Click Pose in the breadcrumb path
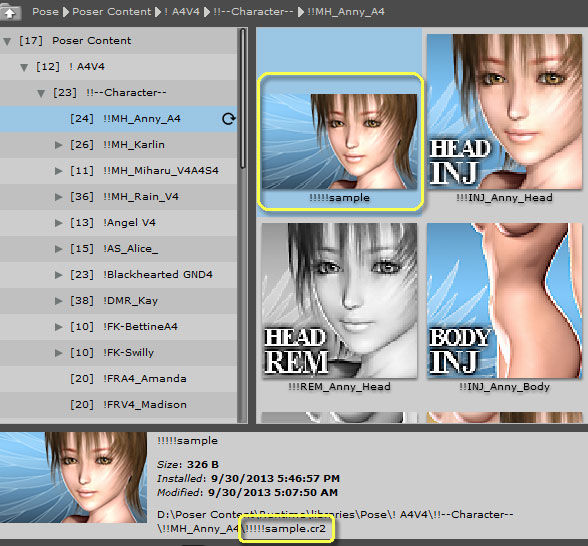This screenshot has height=546, width=588. coord(45,12)
